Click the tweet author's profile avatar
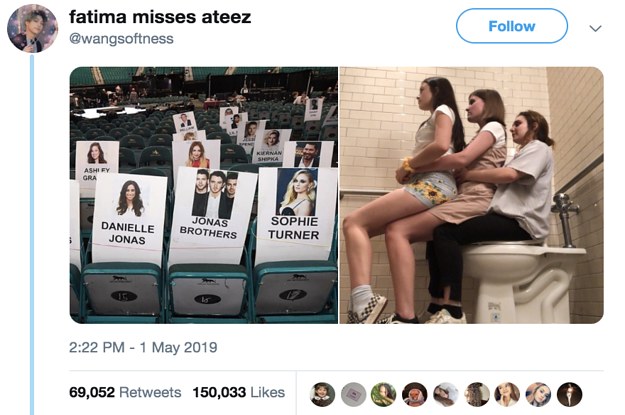 (32, 28)
